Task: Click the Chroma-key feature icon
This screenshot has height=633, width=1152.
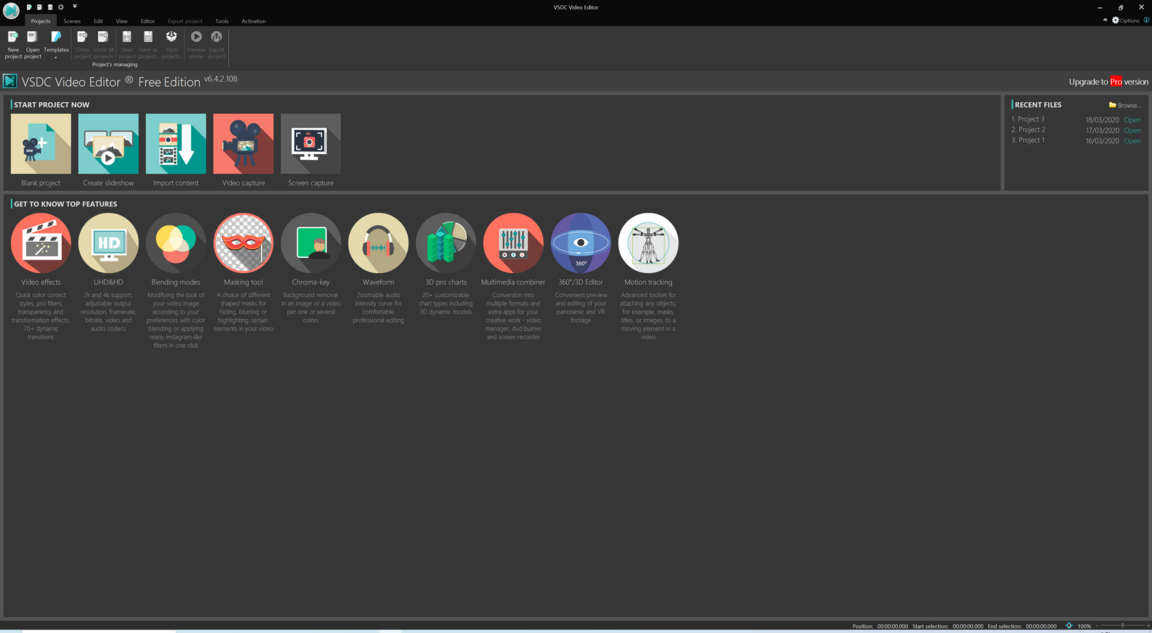Action: [311, 243]
